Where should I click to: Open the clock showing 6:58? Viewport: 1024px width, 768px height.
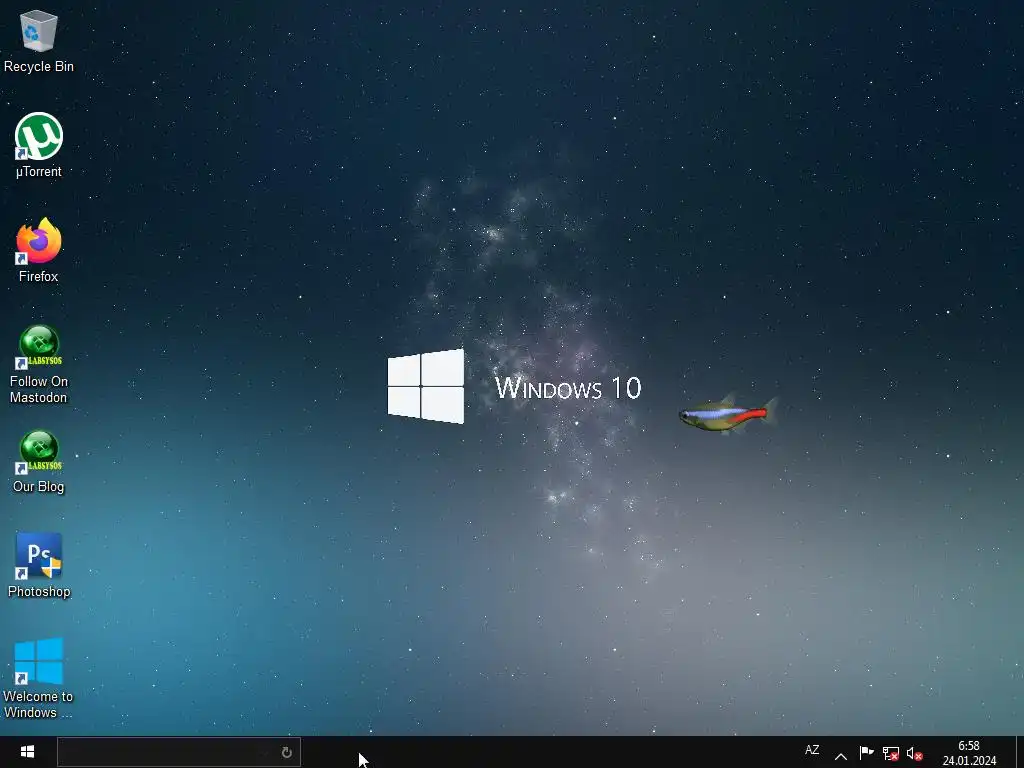click(x=969, y=753)
